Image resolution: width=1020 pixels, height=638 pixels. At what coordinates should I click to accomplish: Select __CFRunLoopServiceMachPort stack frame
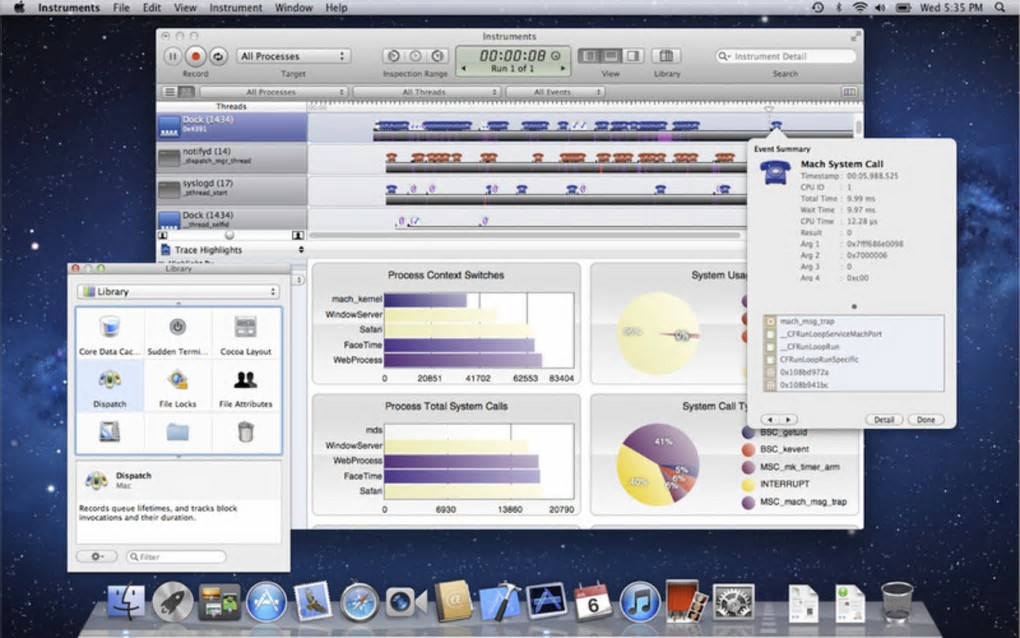853,334
